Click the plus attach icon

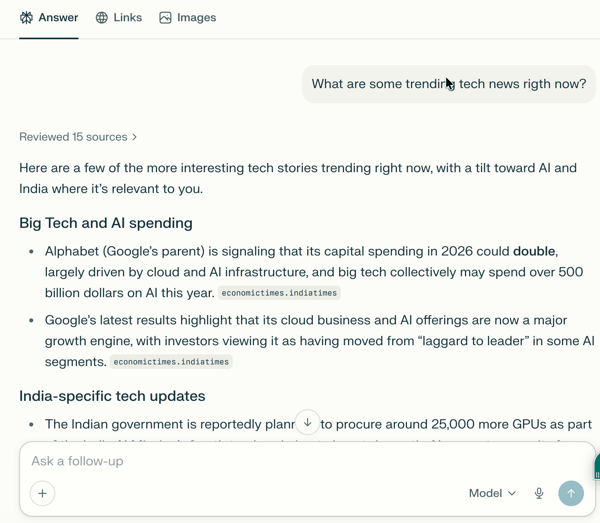42,493
